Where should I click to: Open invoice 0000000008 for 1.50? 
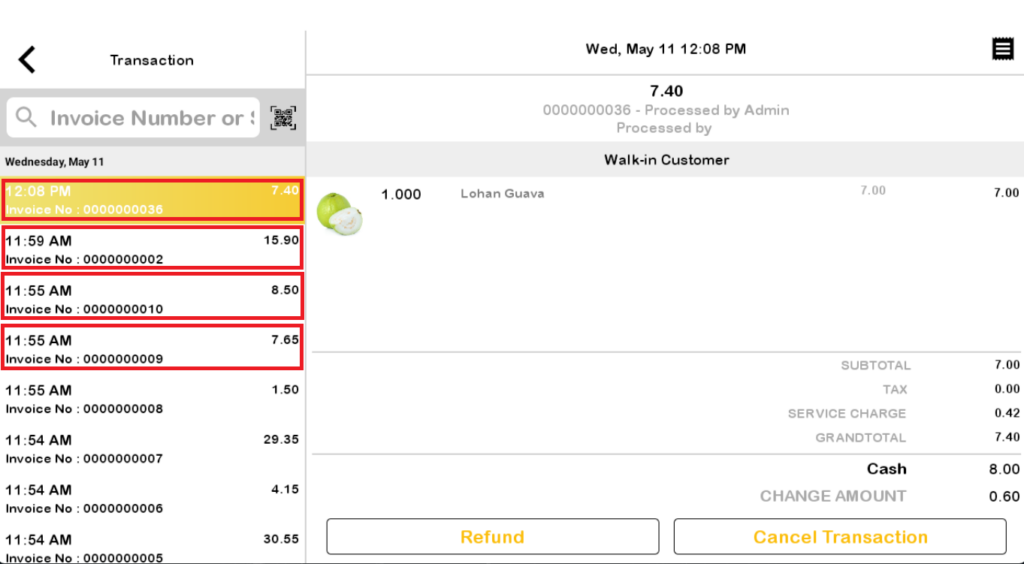tap(152, 399)
